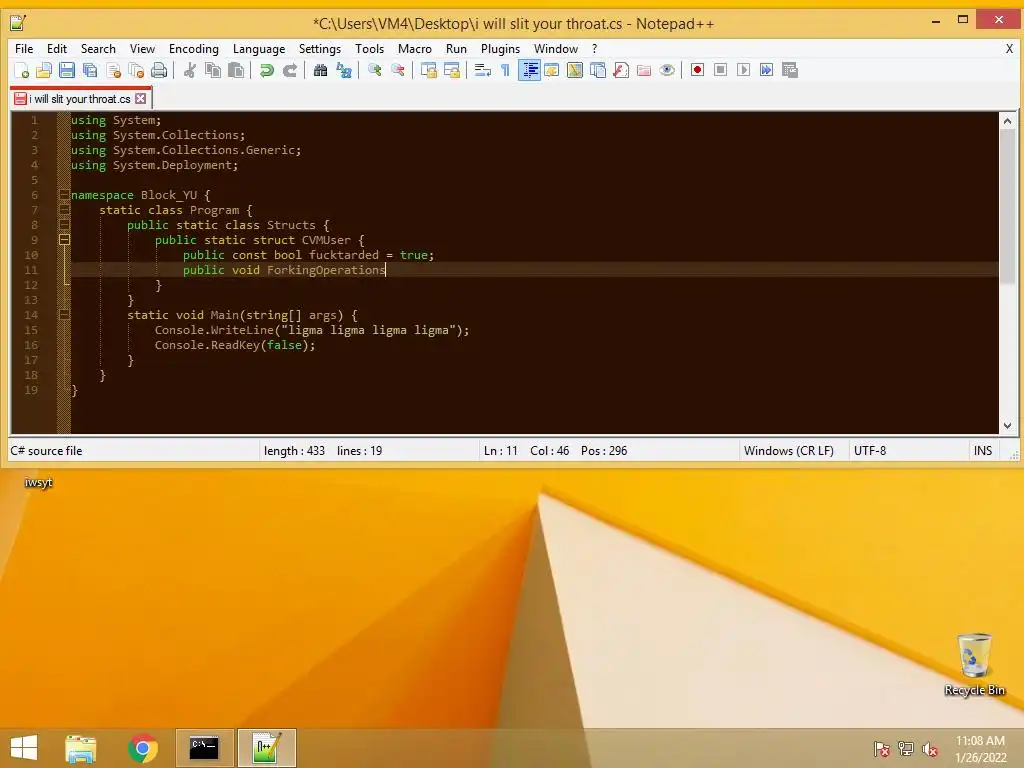Screen dimensions: 1024x768
Task: Click the Zoom In magnifier icon
Action: (374, 70)
